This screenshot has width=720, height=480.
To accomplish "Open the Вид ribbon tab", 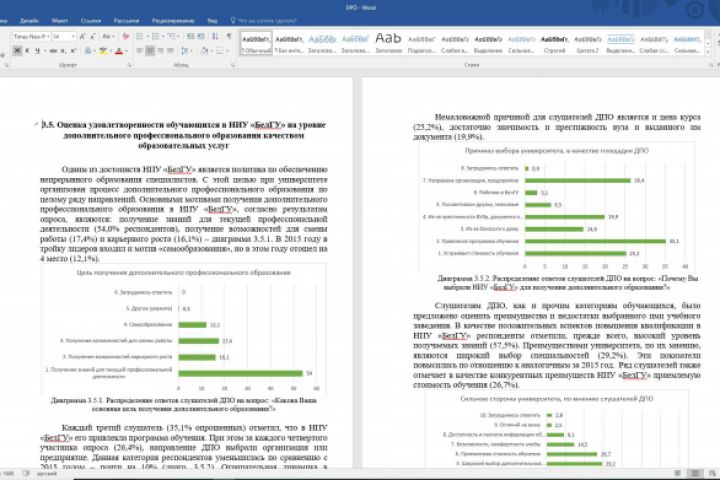I will coord(212,20).
